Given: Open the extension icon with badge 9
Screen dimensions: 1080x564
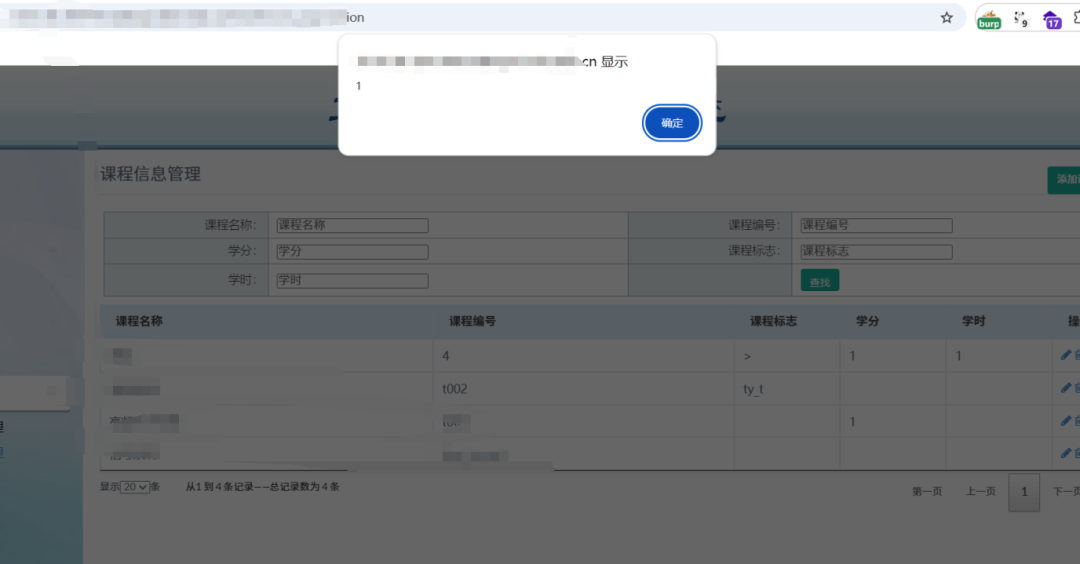Looking at the screenshot, I should [x=1020, y=19].
